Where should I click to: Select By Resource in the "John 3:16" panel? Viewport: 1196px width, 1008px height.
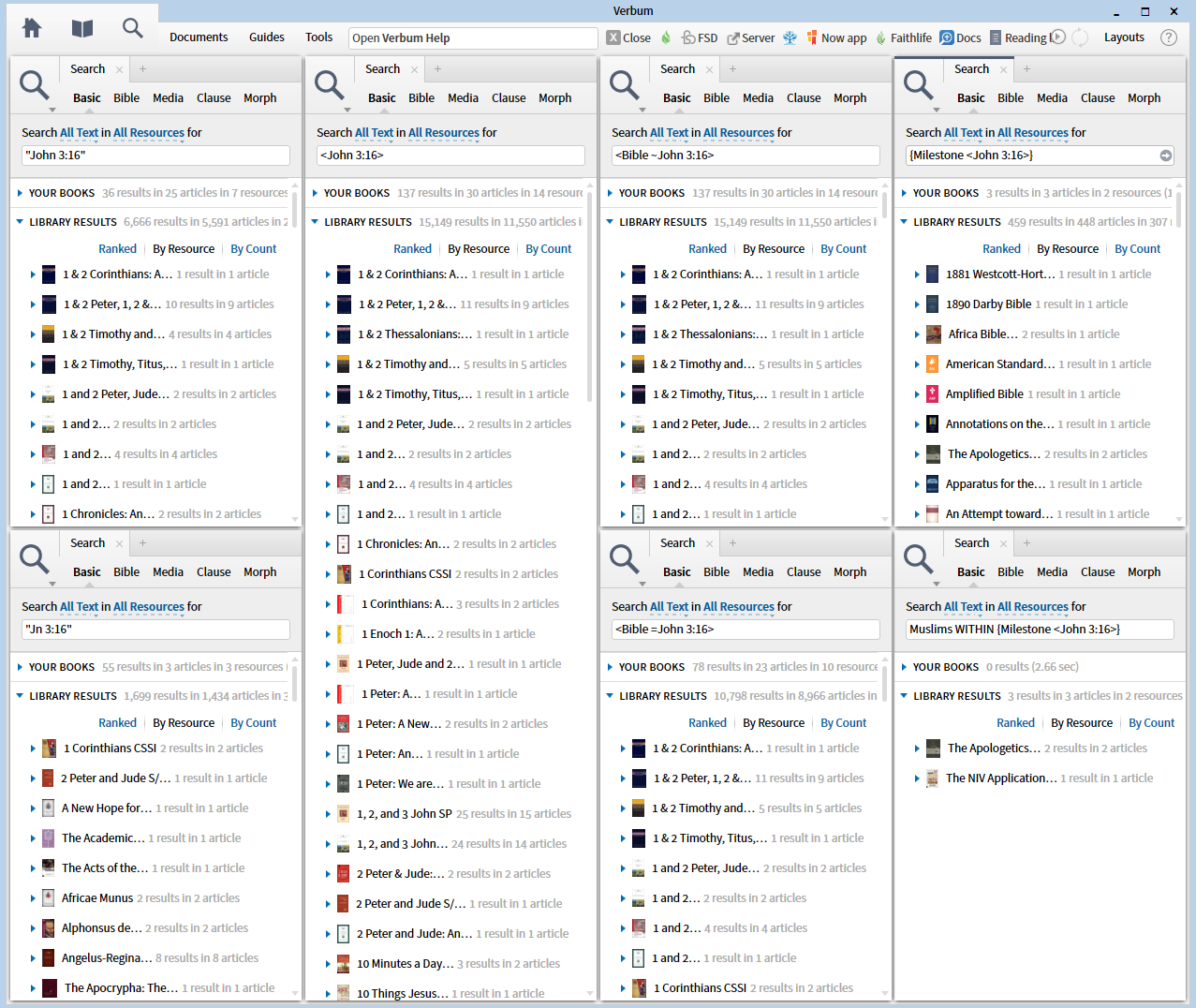[x=184, y=249]
